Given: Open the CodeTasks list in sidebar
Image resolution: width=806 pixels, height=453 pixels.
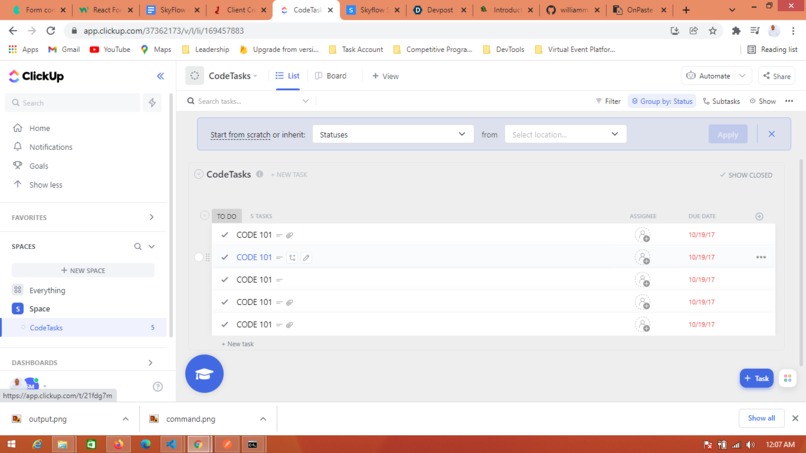Looking at the screenshot, I should coord(46,328).
